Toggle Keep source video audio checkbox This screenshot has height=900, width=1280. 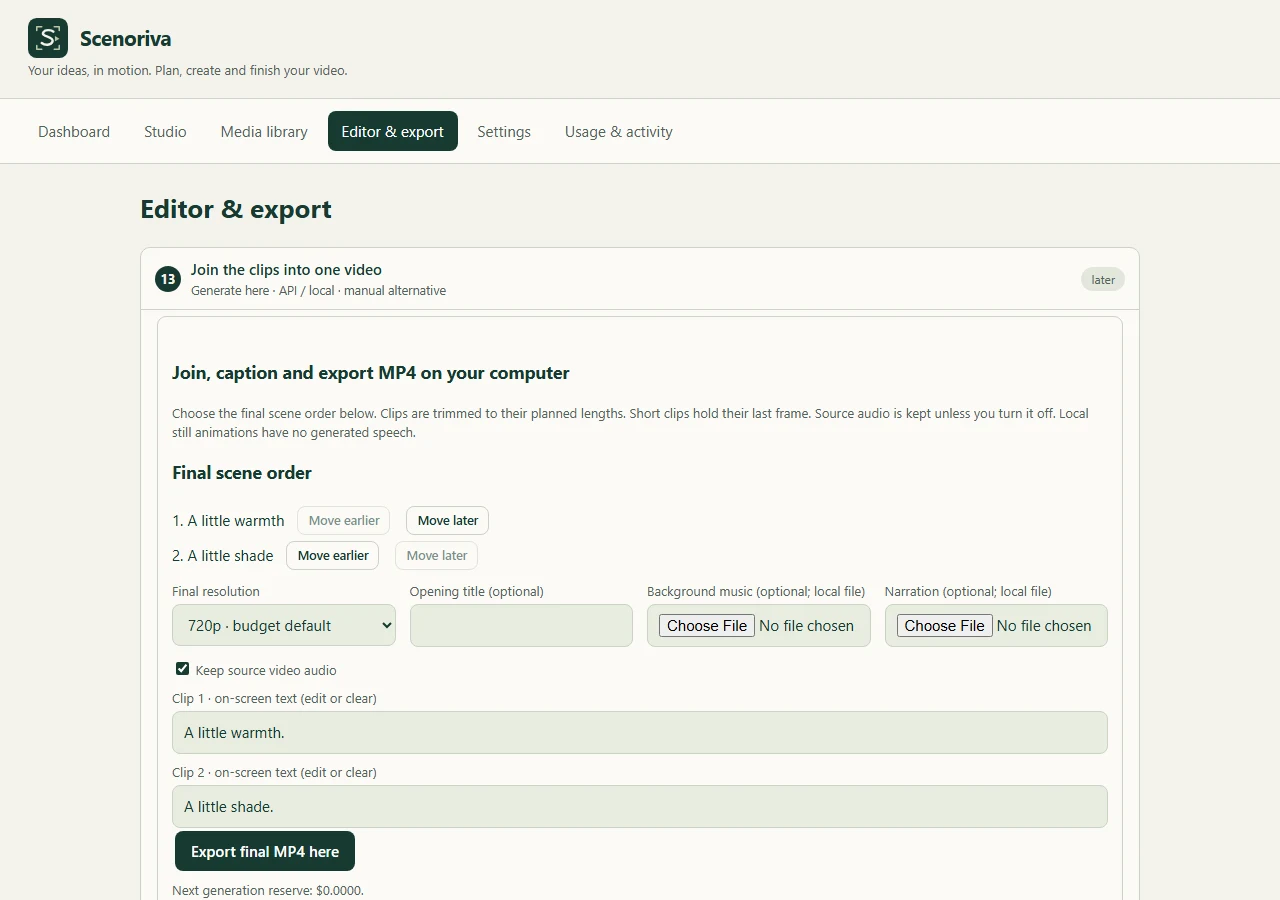[x=182, y=669]
